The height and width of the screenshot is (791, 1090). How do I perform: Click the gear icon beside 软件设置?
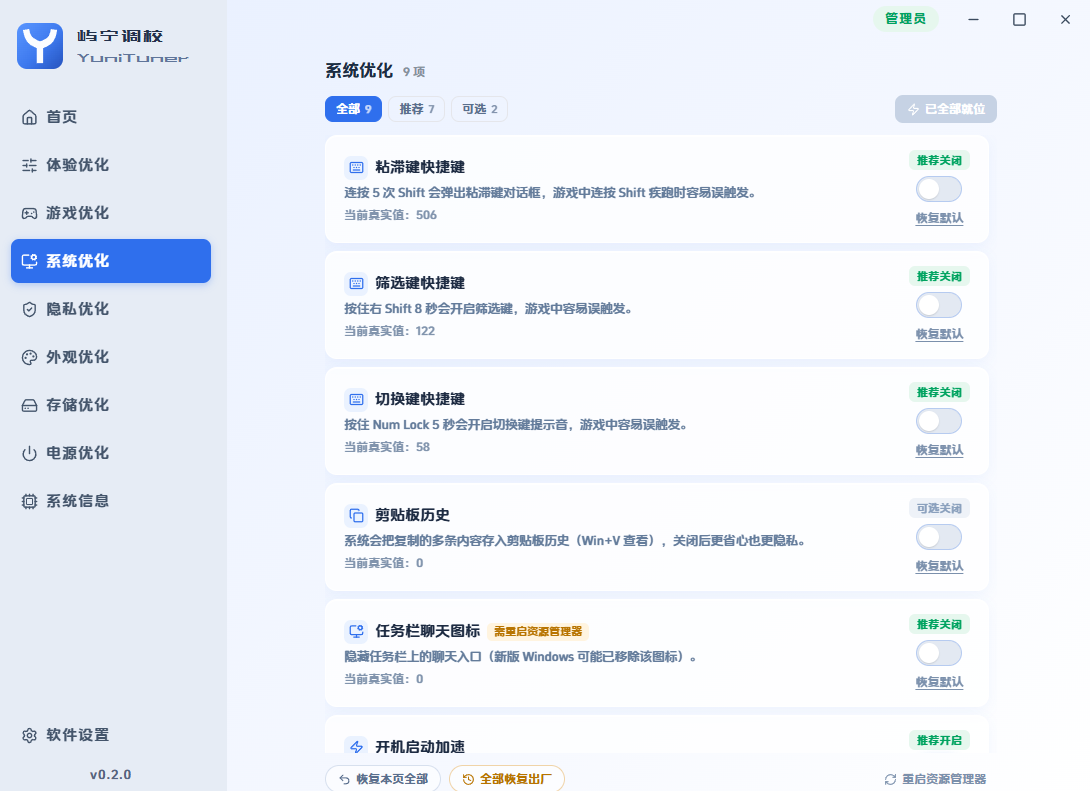coord(29,735)
